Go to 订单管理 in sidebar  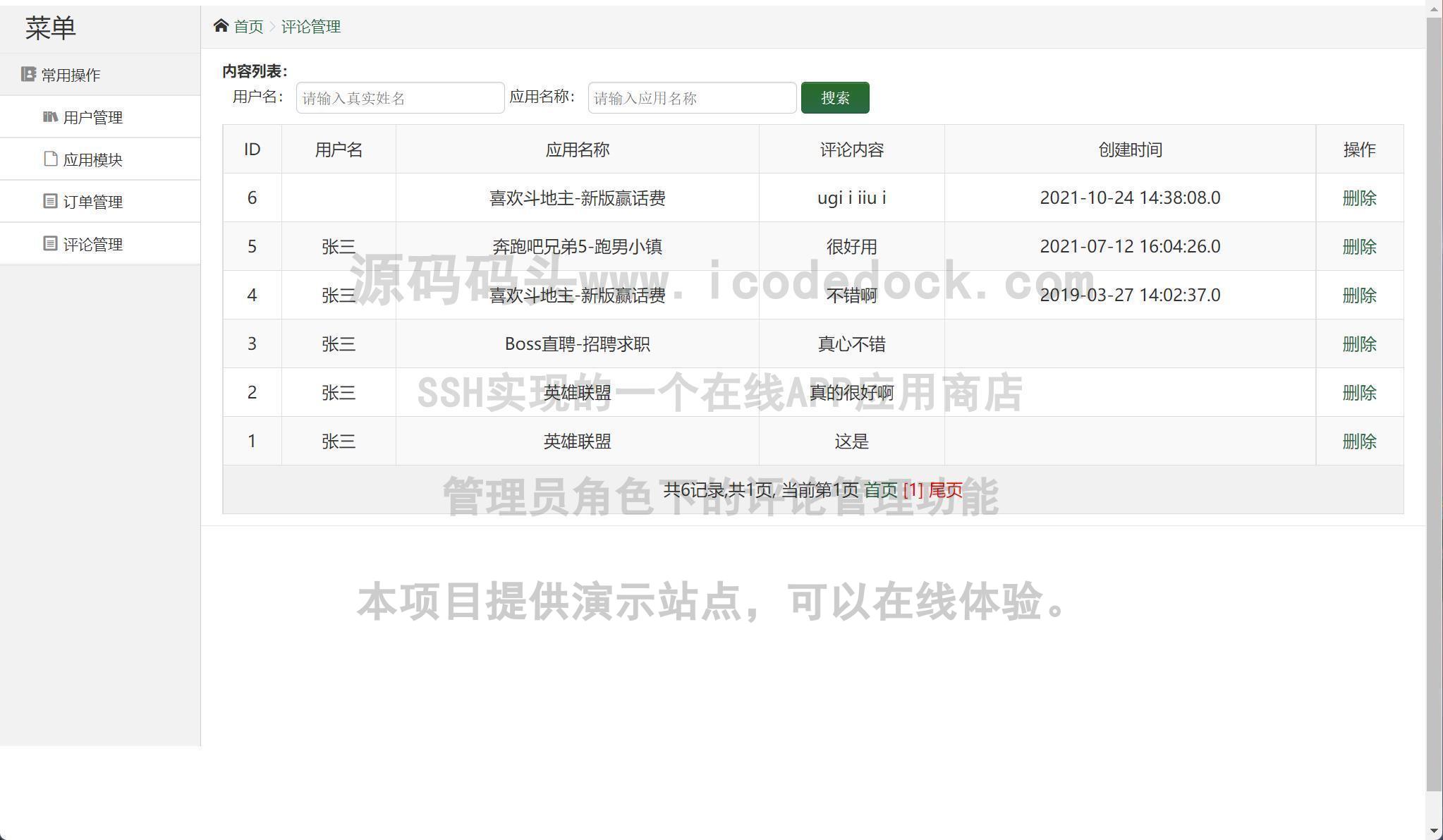(92, 202)
